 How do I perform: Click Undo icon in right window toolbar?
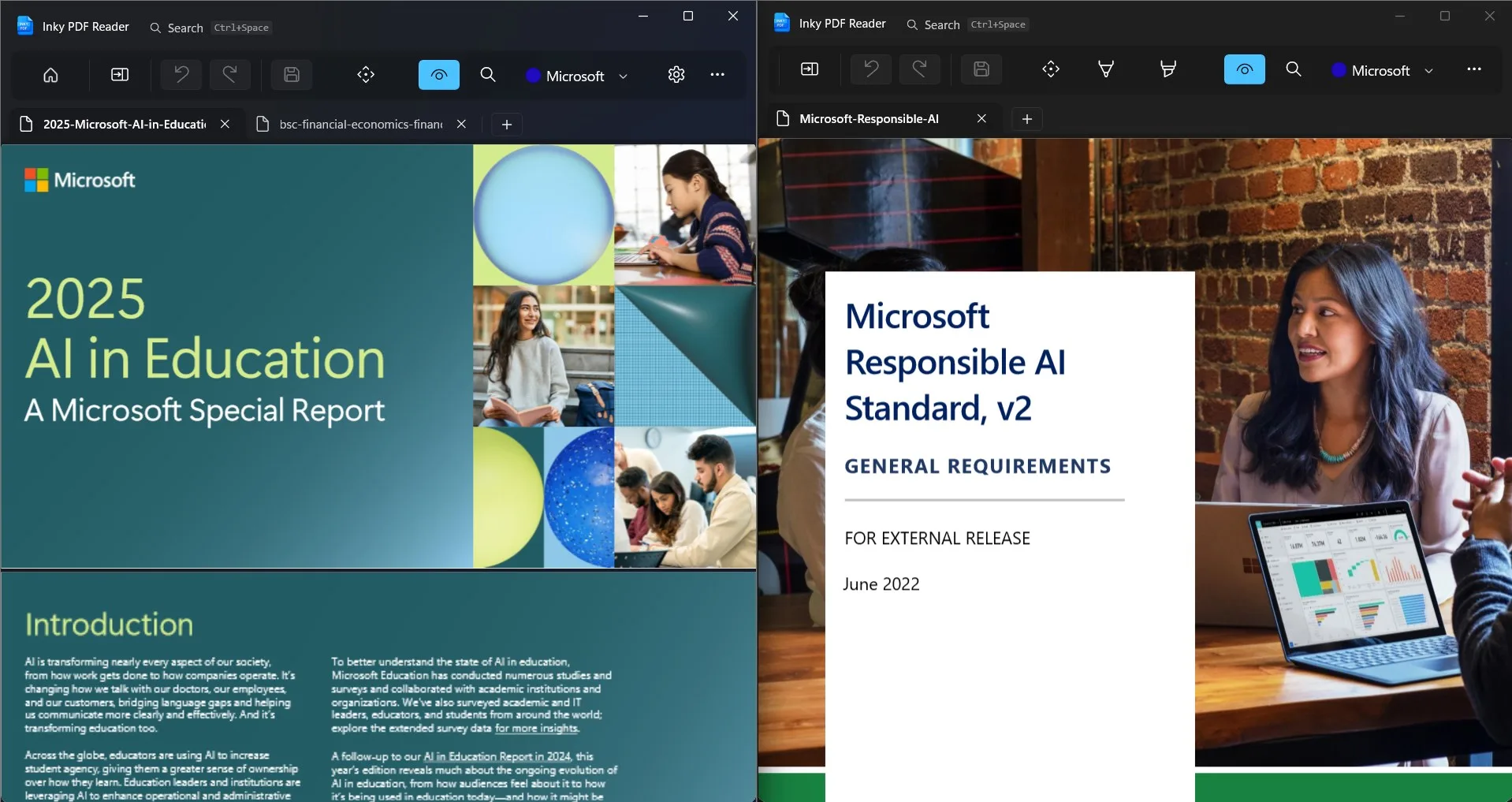pyautogui.click(x=871, y=69)
